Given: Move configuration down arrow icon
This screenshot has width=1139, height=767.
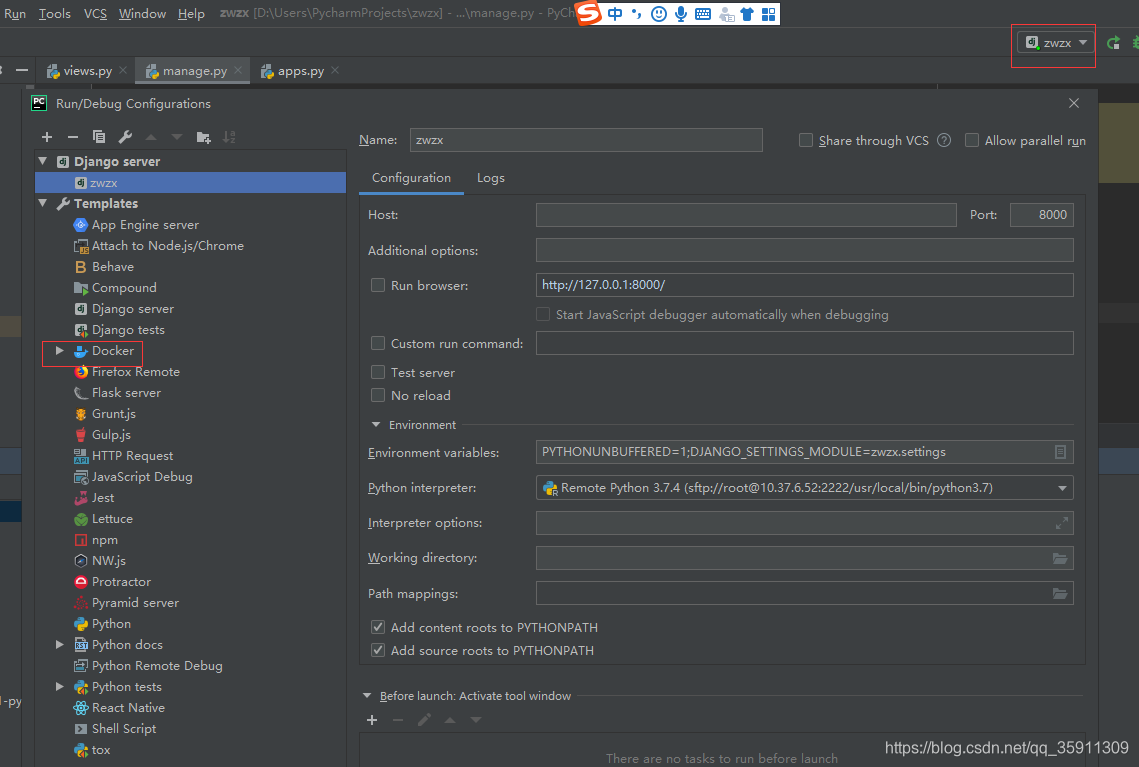Looking at the screenshot, I should pos(177,137).
